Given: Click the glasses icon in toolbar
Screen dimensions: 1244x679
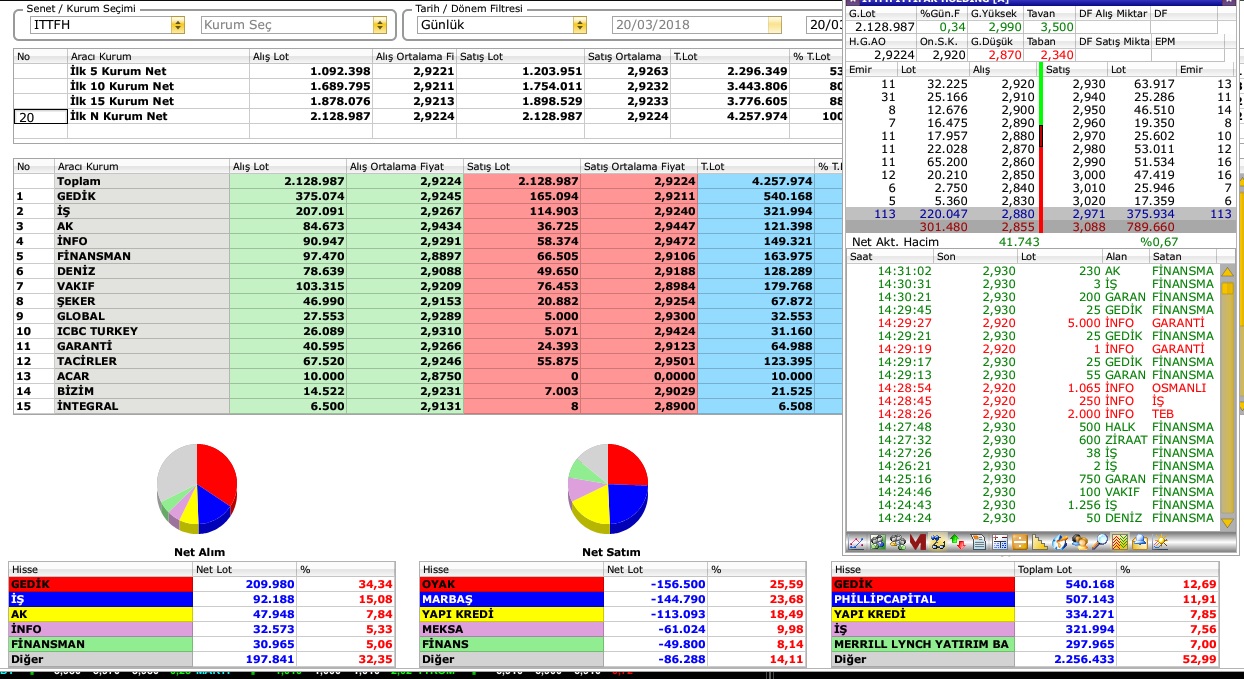Looking at the screenshot, I should 938,543.
